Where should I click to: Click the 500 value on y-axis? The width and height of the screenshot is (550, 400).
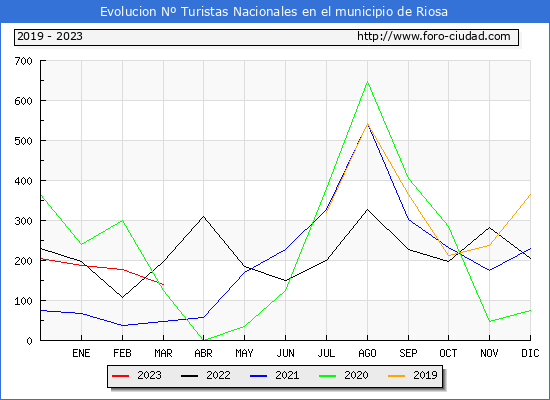coord(24,141)
